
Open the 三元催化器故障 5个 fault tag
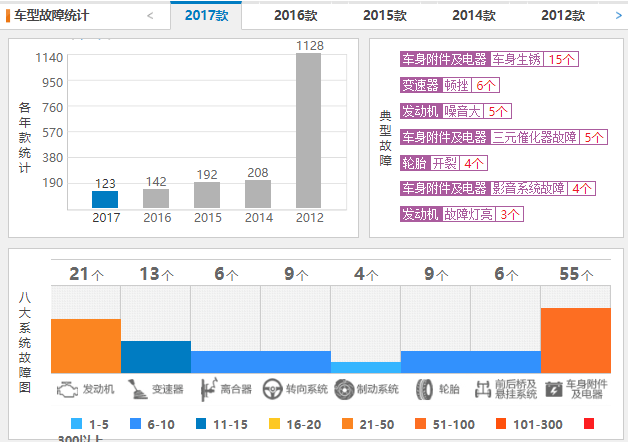point(504,137)
